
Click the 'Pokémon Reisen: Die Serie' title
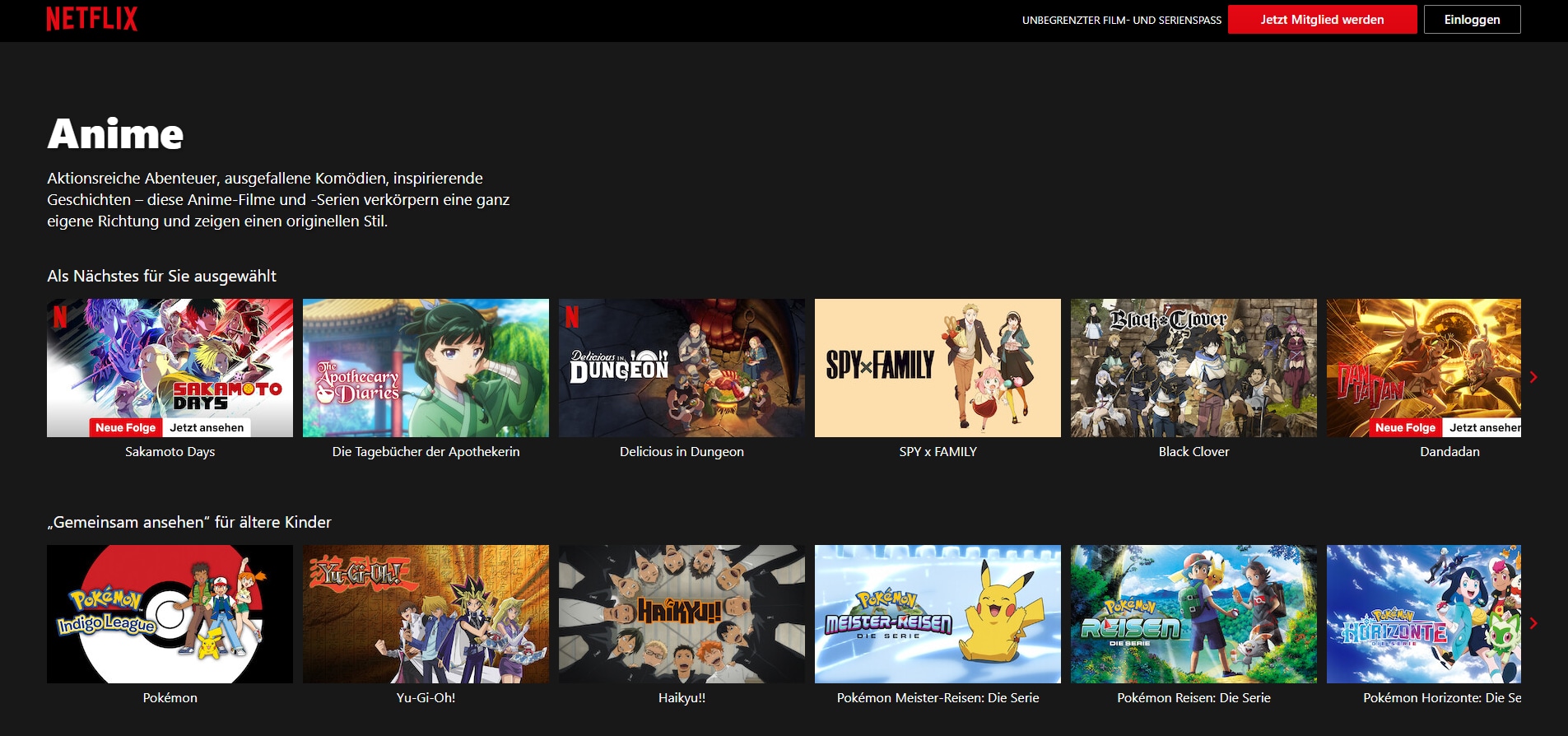tap(1193, 698)
